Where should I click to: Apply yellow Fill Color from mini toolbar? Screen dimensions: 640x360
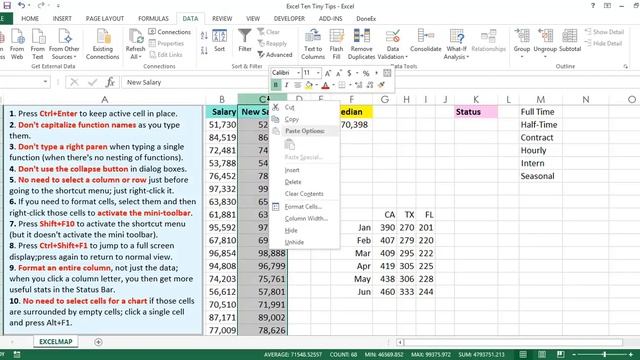tap(309, 85)
